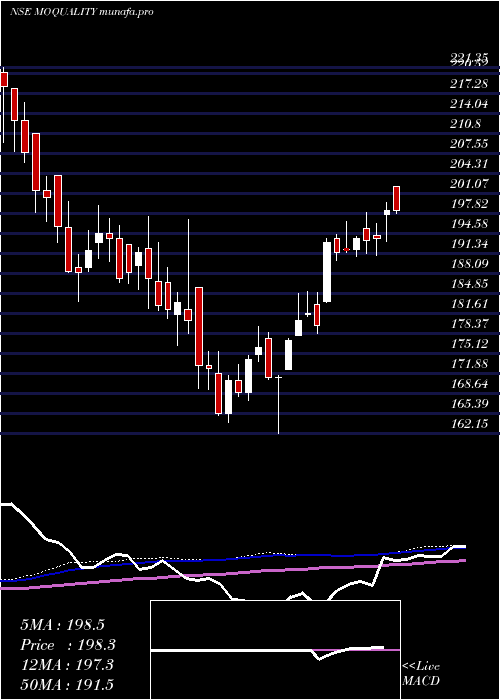500x700 pixels.
Task: Click the 165.39 price level label
Action: point(469,404)
